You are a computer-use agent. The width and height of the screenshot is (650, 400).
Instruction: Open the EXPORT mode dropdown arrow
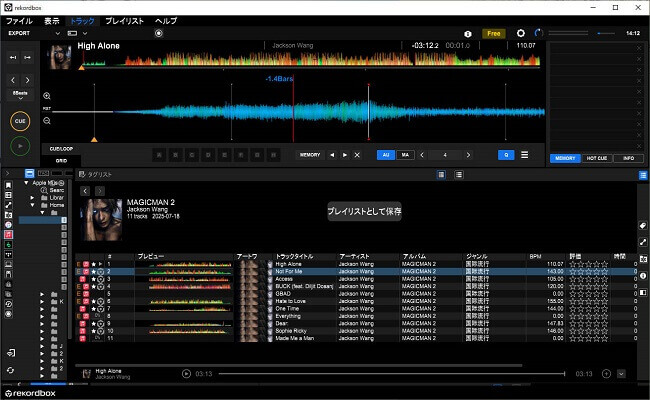pos(58,33)
